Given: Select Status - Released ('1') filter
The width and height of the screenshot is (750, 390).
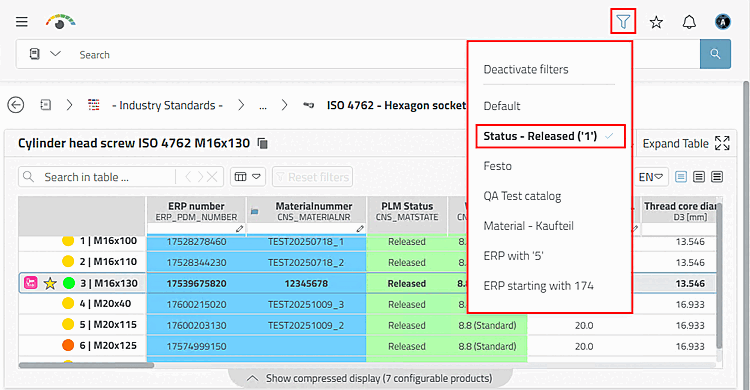Looking at the screenshot, I should click(x=551, y=136).
